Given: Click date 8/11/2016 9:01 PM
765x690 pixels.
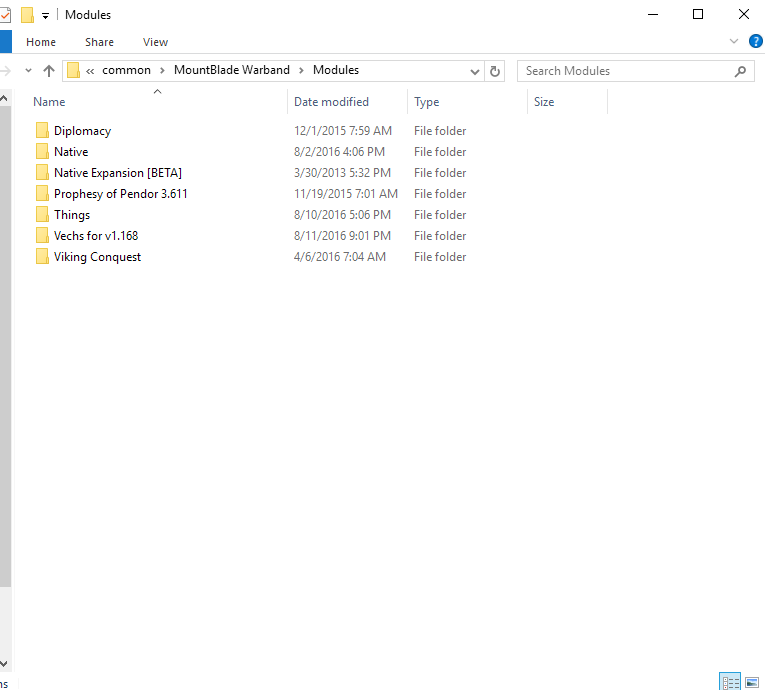Looking at the screenshot, I should coord(342,236).
